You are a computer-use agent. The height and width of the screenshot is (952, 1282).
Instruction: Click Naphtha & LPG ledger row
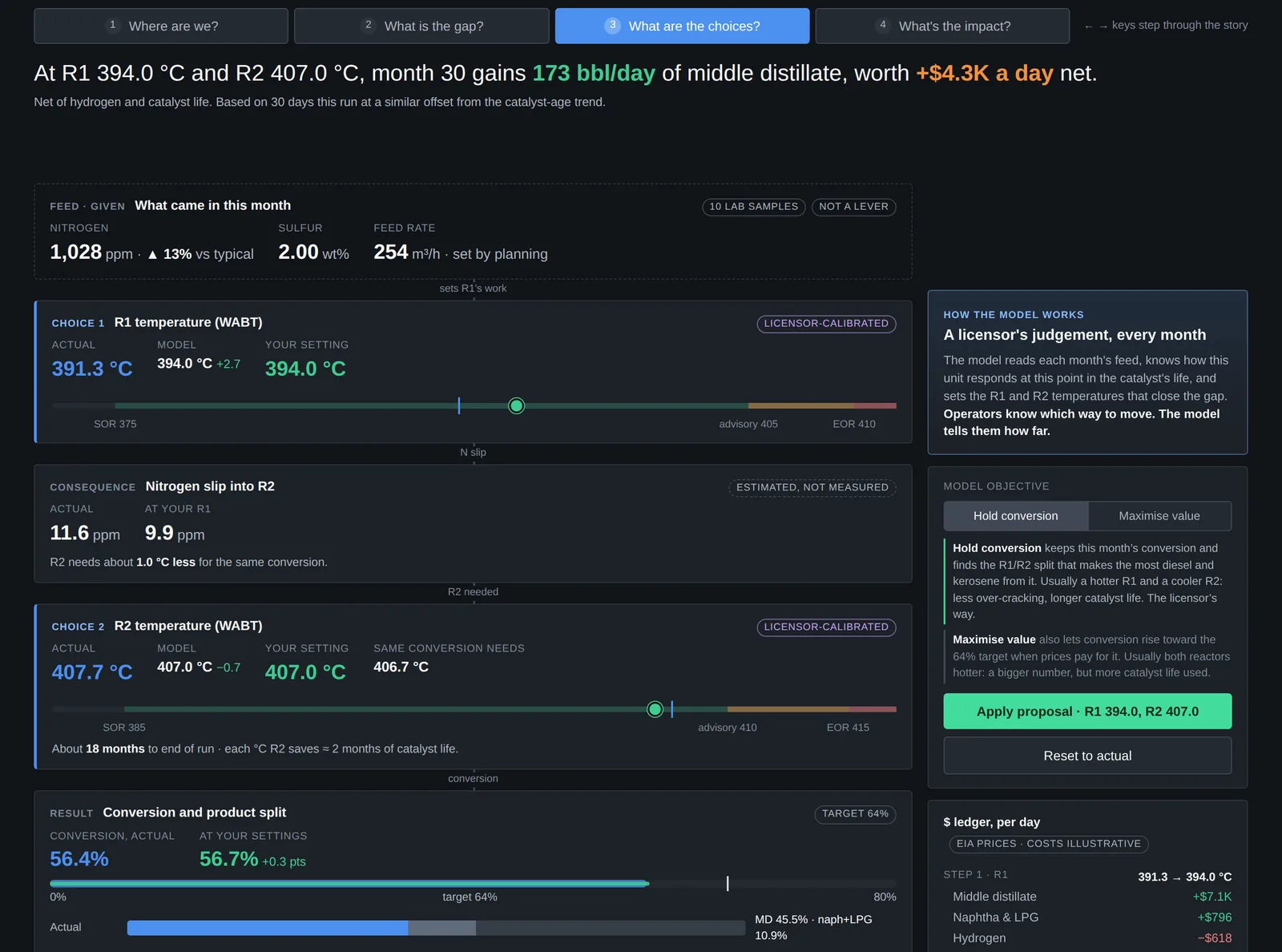1087,918
